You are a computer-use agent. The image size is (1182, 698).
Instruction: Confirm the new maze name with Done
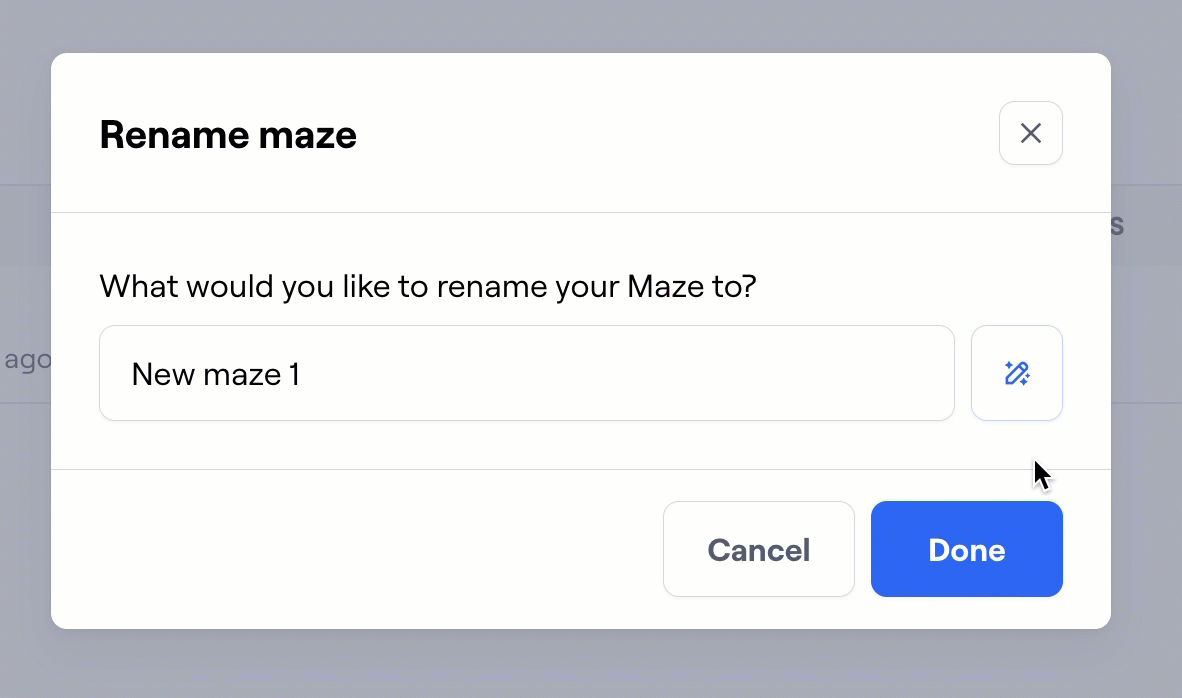coord(966,549)
